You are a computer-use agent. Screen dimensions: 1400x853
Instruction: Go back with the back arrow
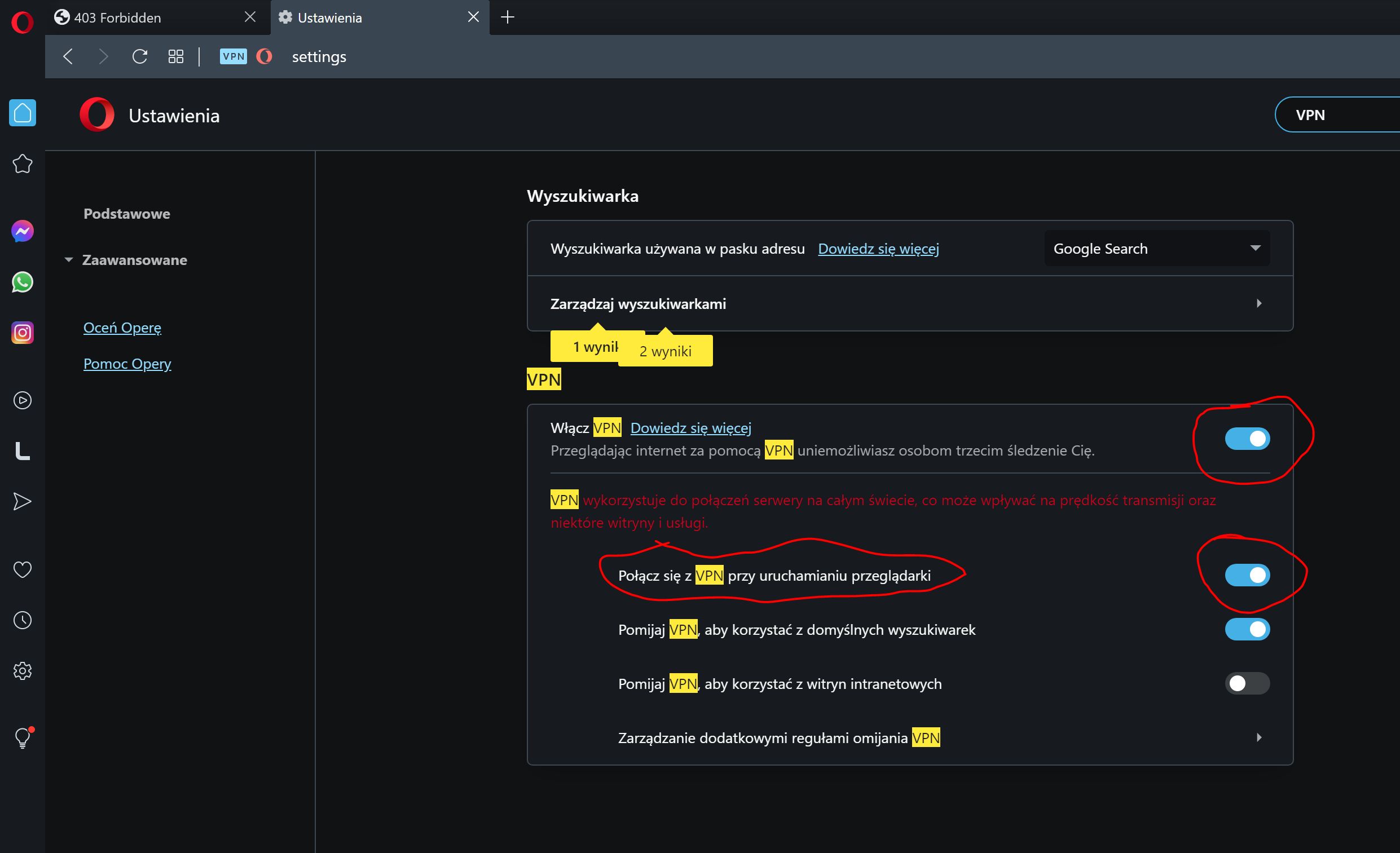(68, 56)
